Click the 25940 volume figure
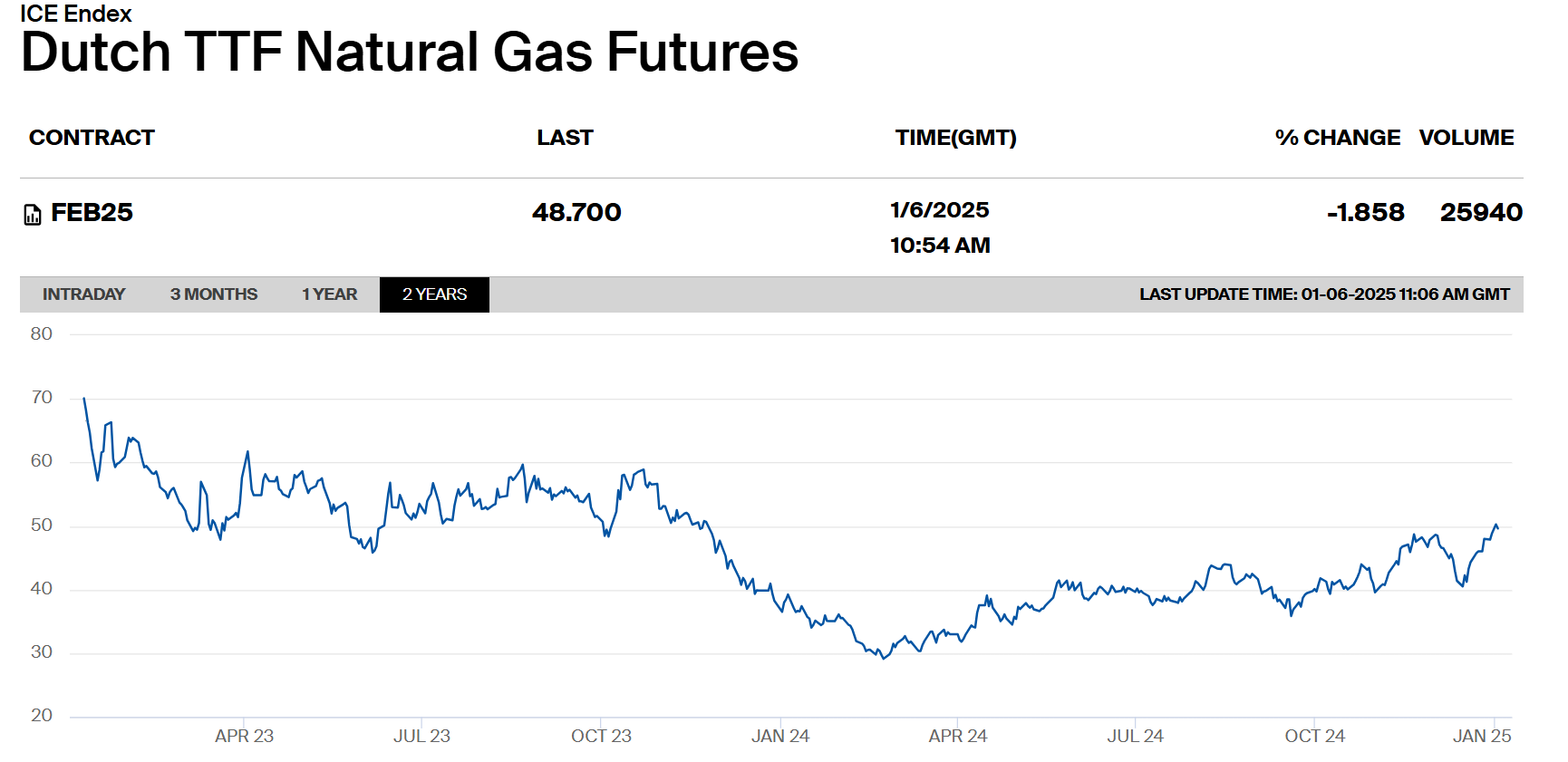The height and width of the screenshot is (762, 1568). (x=1481, y=213)
